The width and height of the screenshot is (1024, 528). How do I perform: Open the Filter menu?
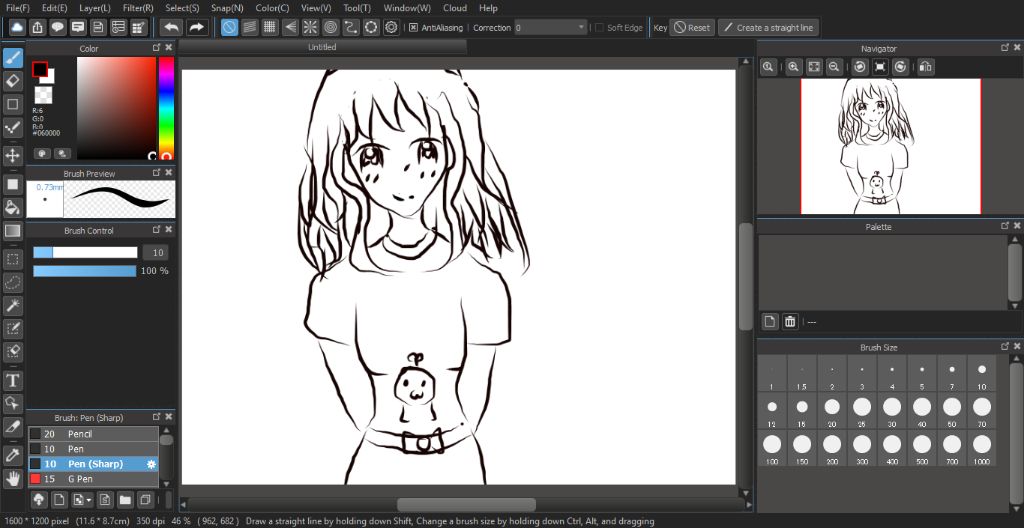[x=138, y=8]
